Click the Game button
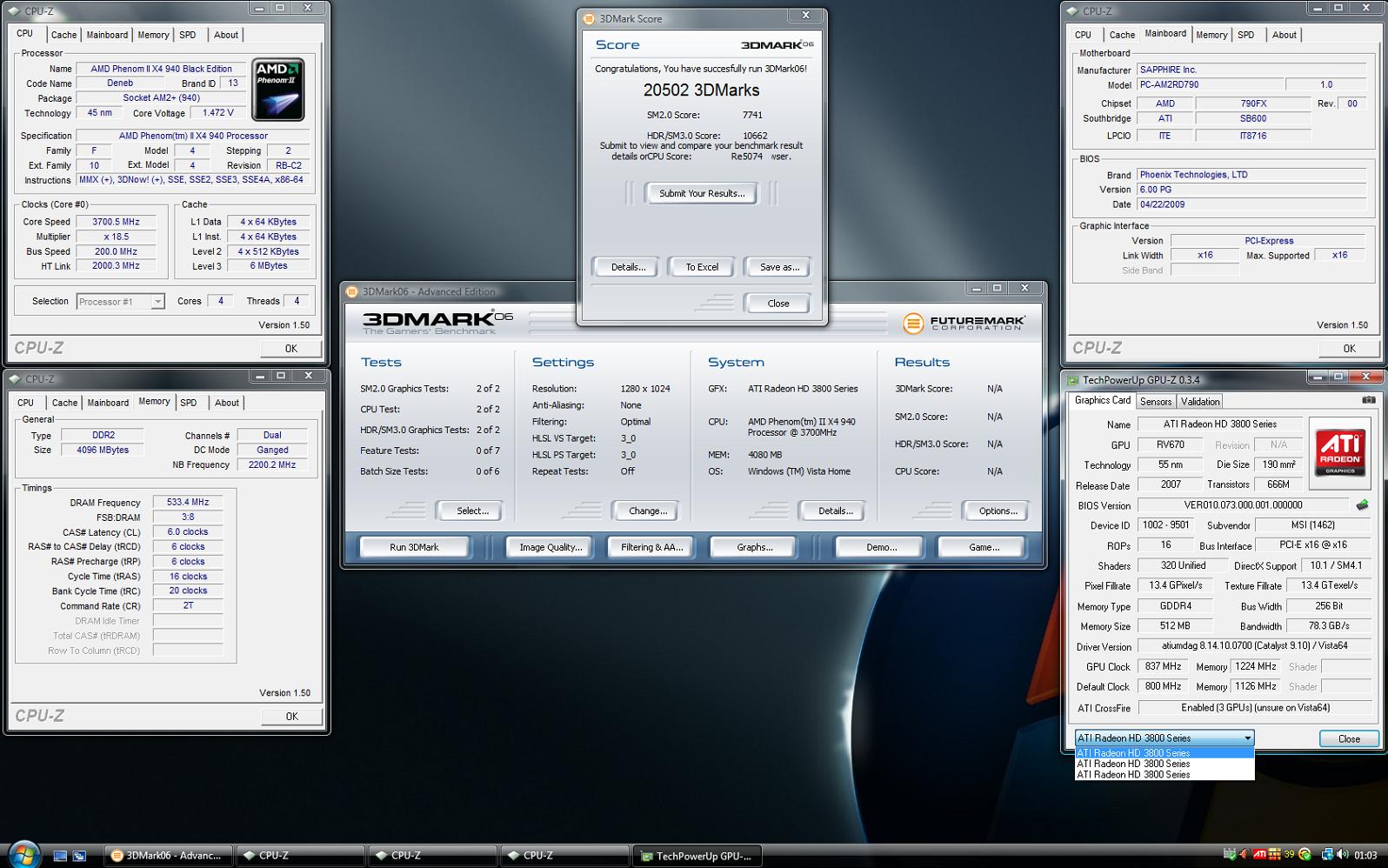 click(x=984, y=547)
